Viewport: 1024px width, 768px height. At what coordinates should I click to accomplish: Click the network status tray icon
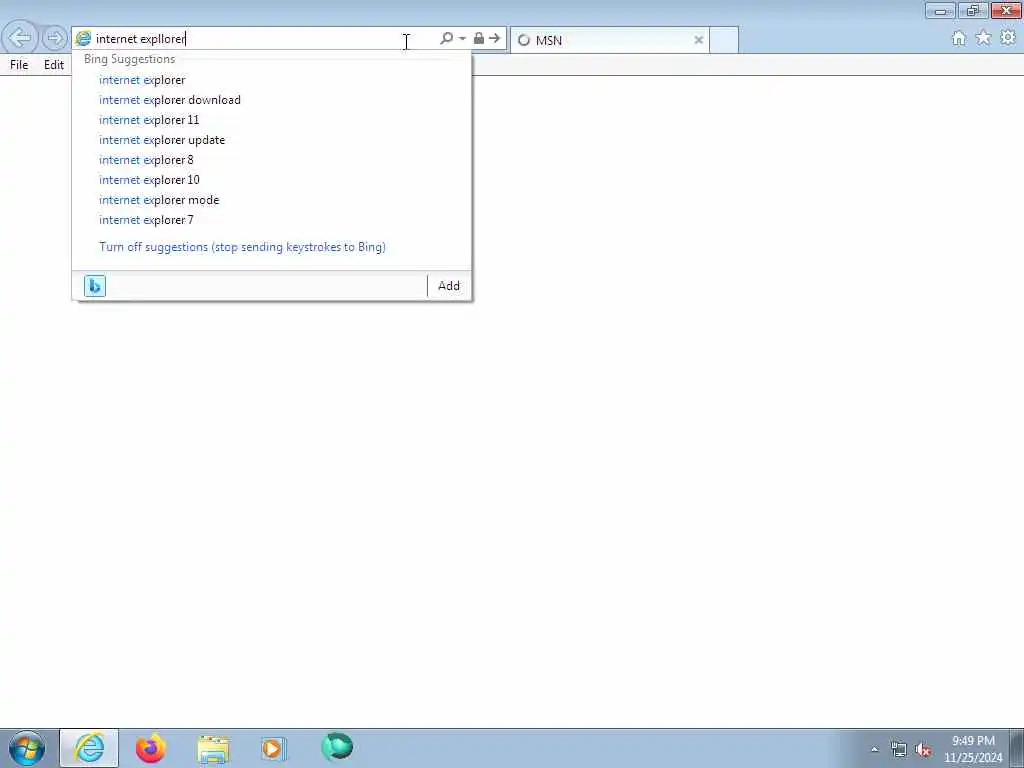point(899,750)
